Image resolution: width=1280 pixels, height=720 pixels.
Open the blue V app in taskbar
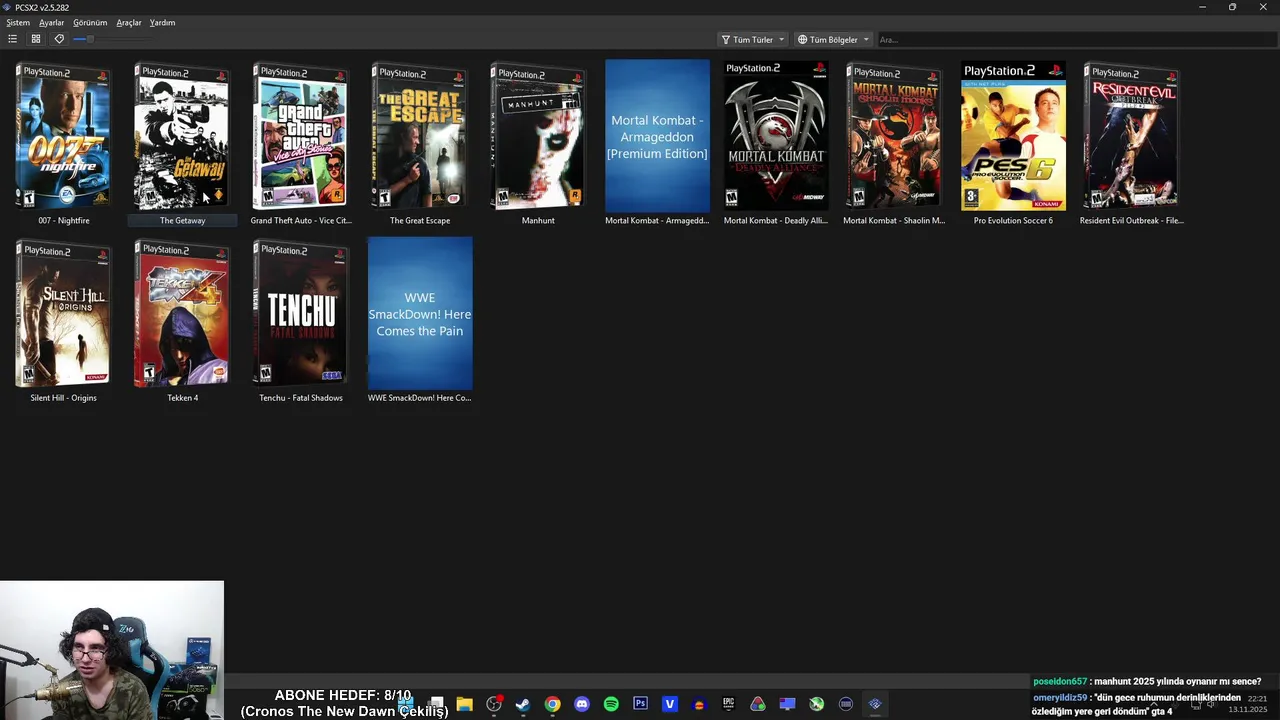[x=670, y=704]
